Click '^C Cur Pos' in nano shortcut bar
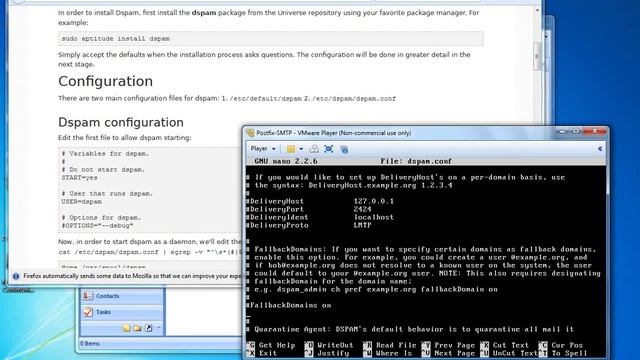Image resolution: width=640 pixels, height=360 pixels. [x=561, y=345]
